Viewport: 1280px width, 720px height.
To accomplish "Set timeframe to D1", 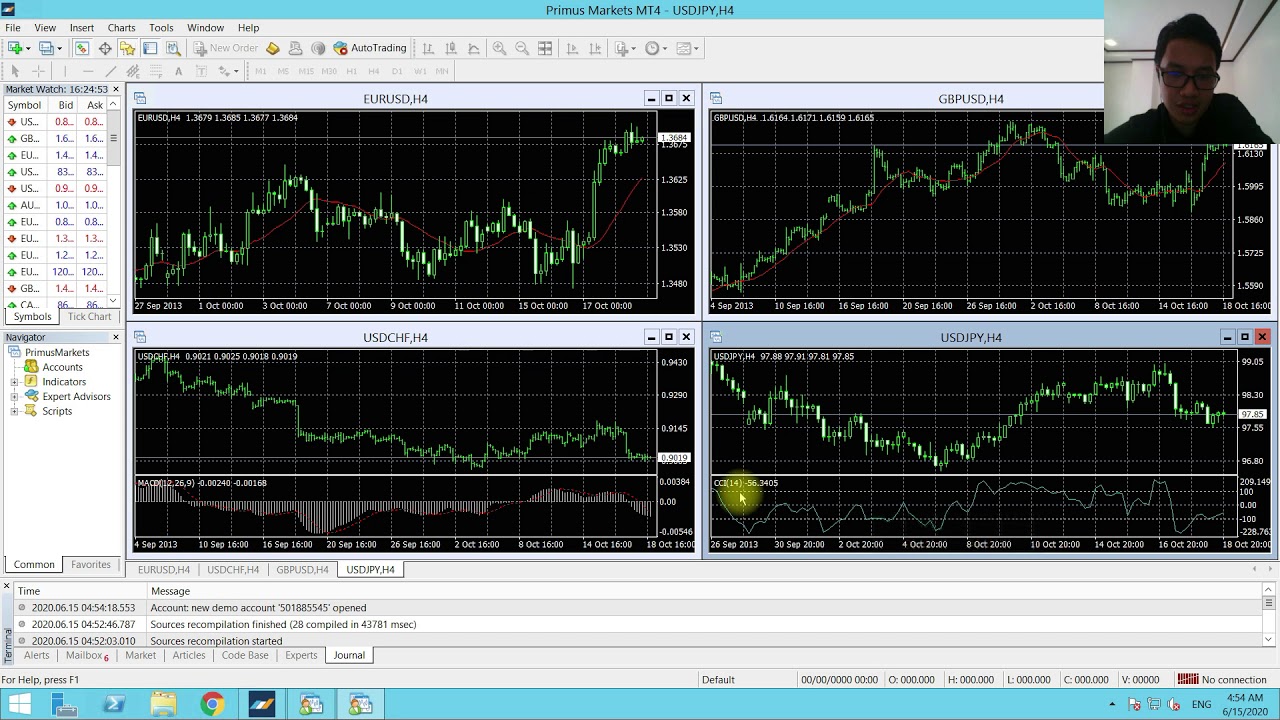I will 397,71.
